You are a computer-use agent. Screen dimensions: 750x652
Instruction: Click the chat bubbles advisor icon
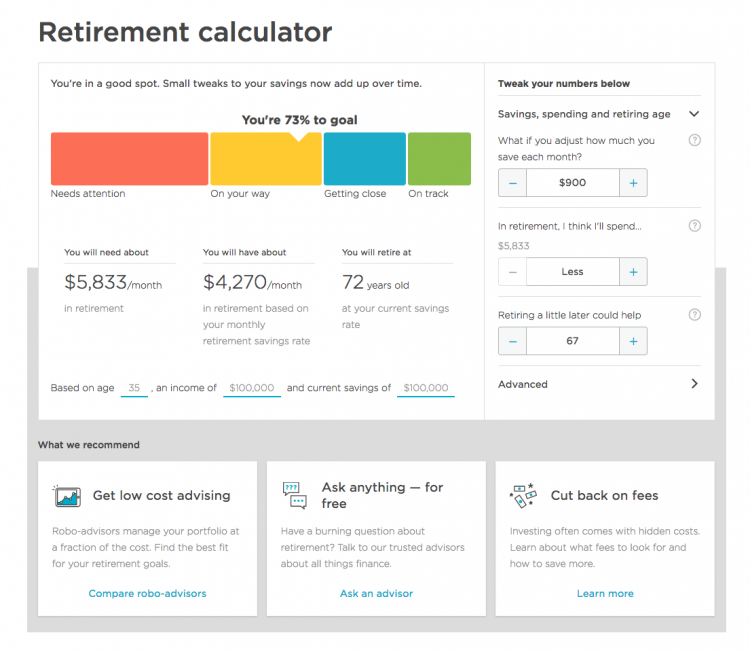click(294, 495)
